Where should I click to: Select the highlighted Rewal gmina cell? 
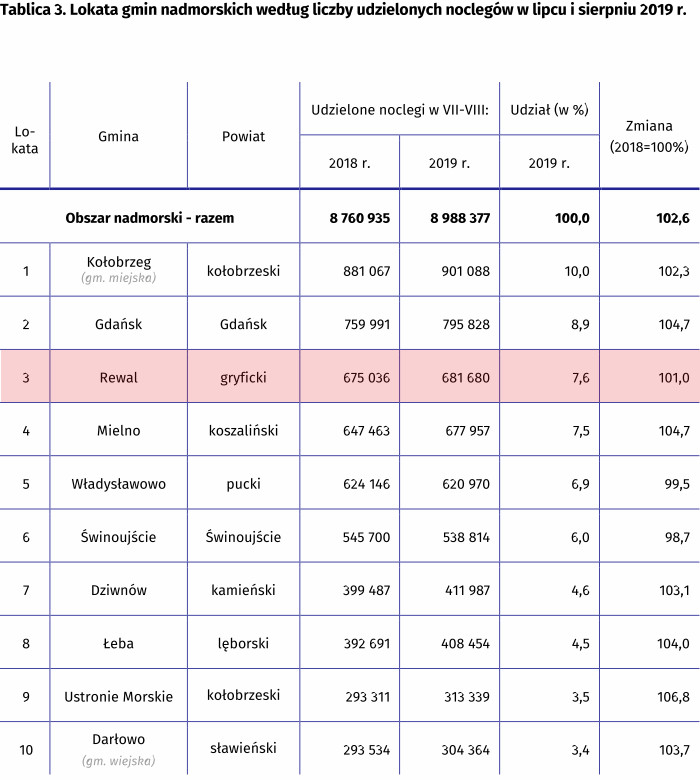(x=118, y=377)
